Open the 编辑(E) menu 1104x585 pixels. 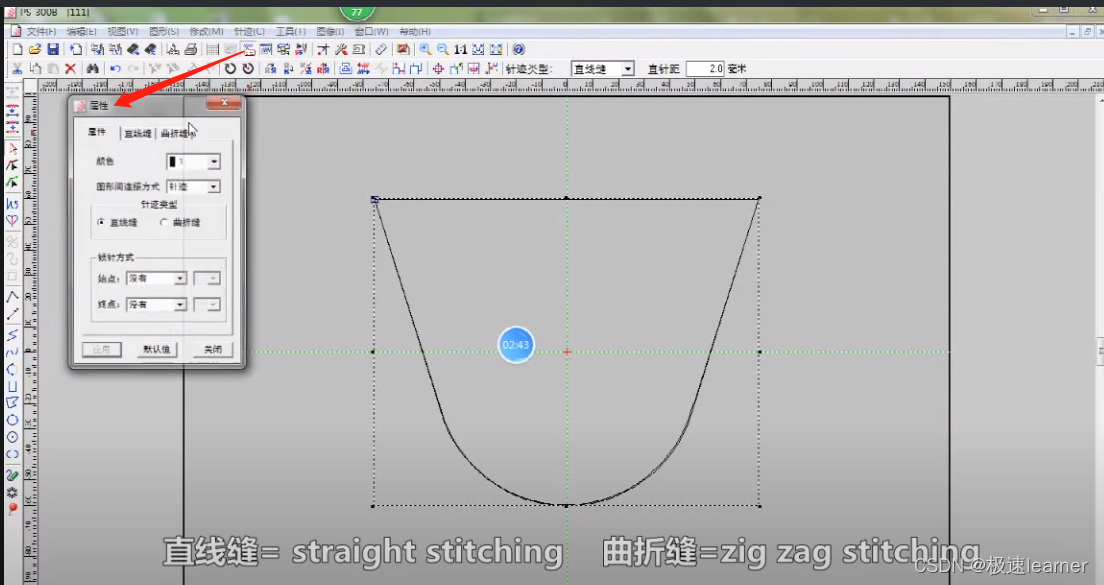point(82,32)
